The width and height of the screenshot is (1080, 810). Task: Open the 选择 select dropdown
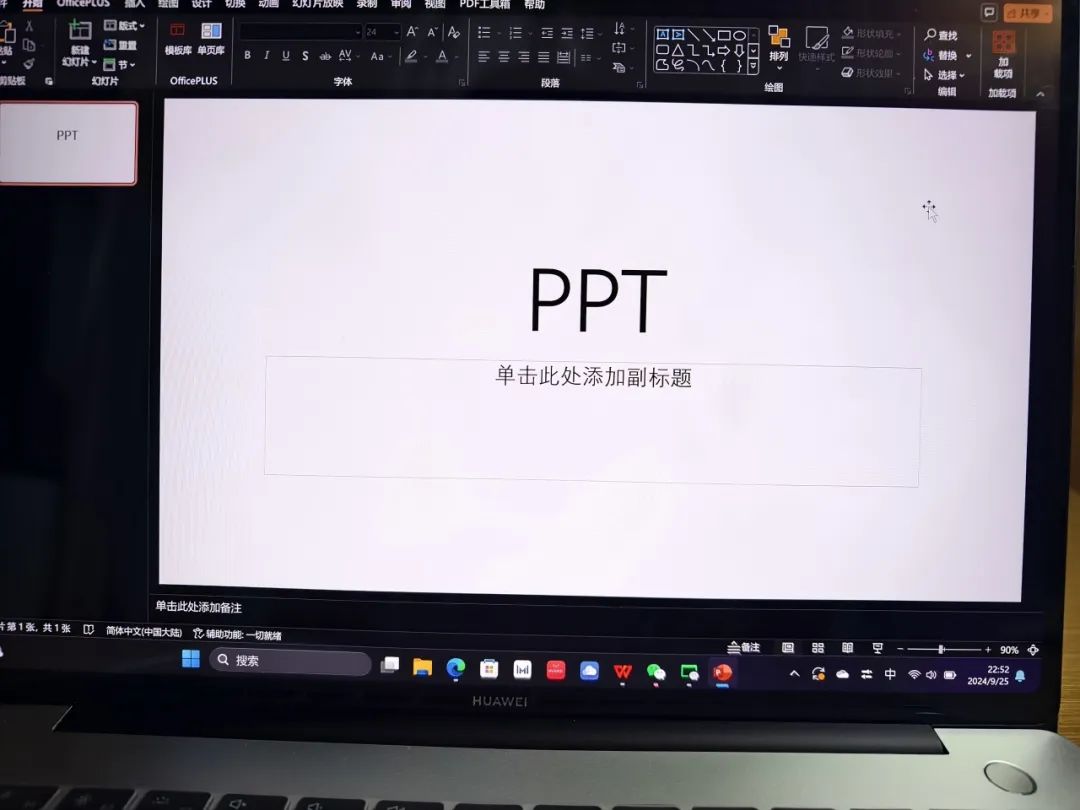[x=944, y=75]
